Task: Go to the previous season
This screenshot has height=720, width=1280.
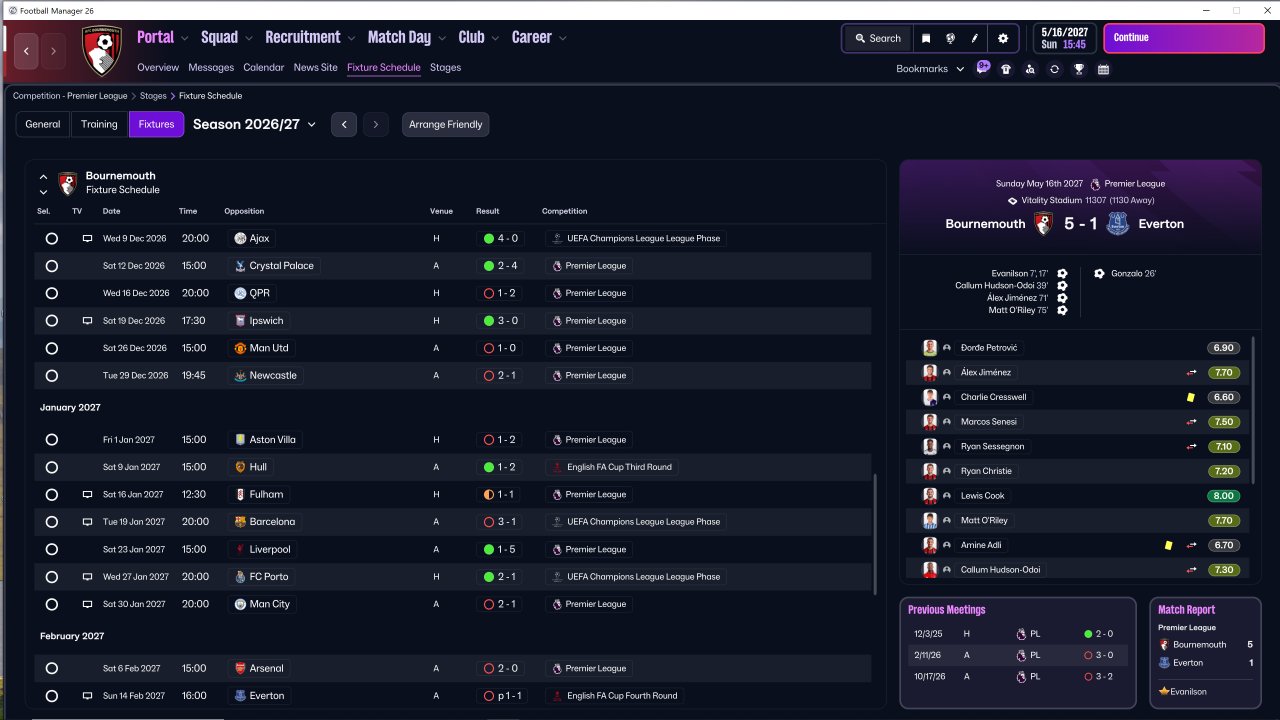Action: pos(344,125)
